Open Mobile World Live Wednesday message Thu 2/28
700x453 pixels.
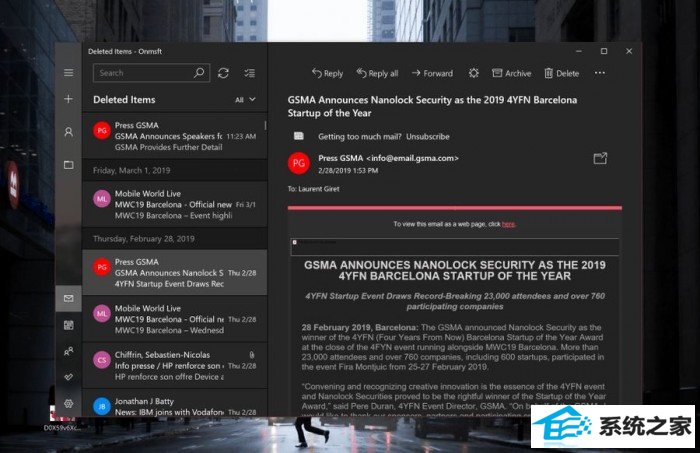click(x=175, y=319)
